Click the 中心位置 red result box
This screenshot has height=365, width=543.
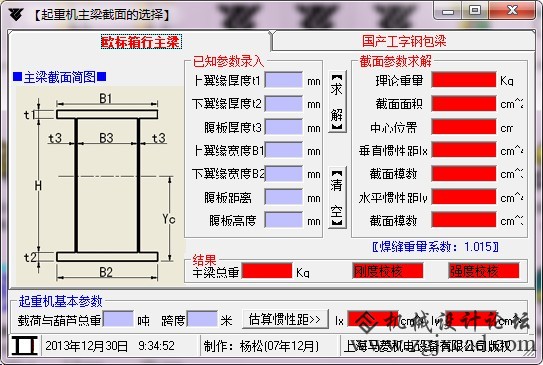464,127
